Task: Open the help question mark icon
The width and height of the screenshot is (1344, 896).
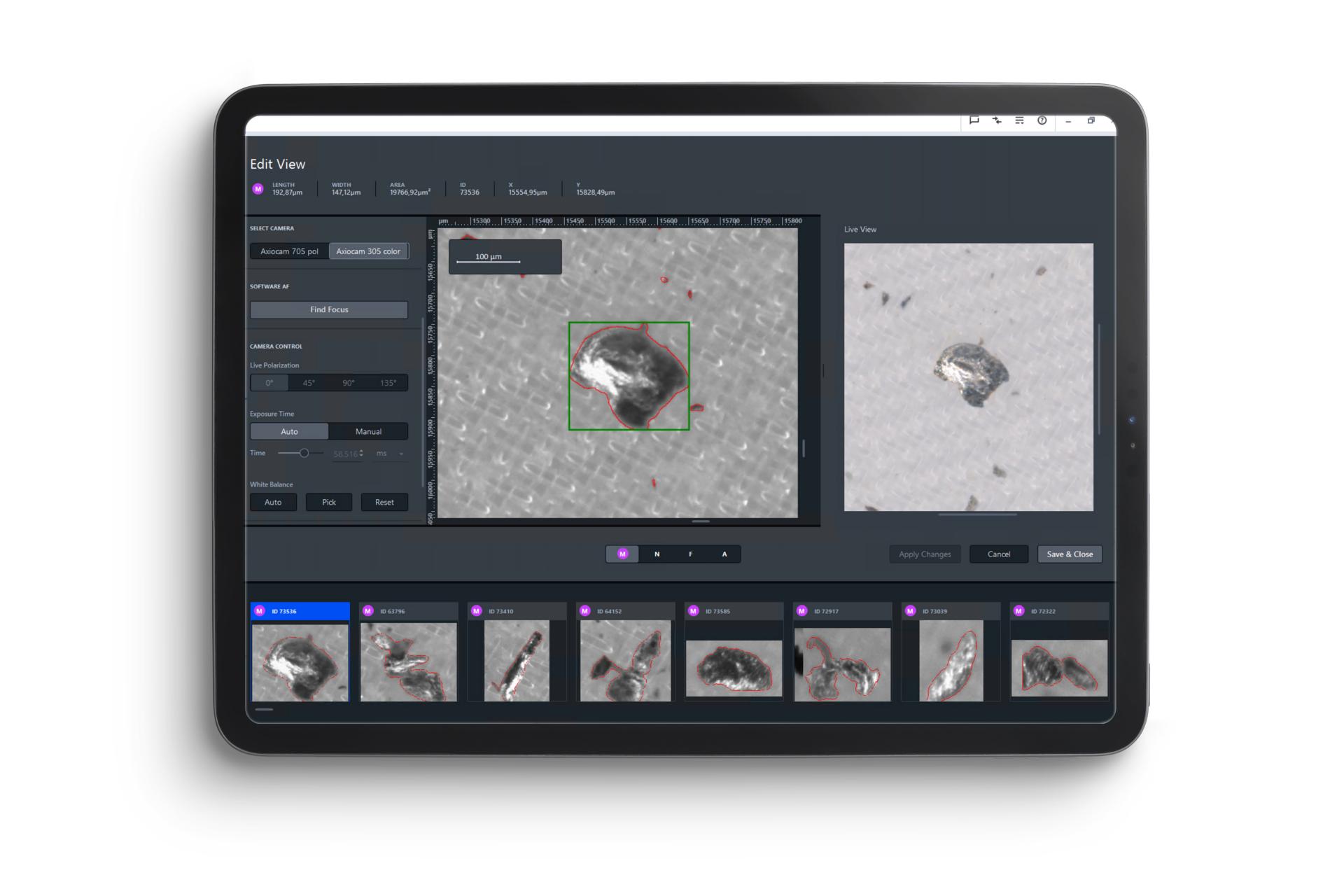Action: [1042, 120]
